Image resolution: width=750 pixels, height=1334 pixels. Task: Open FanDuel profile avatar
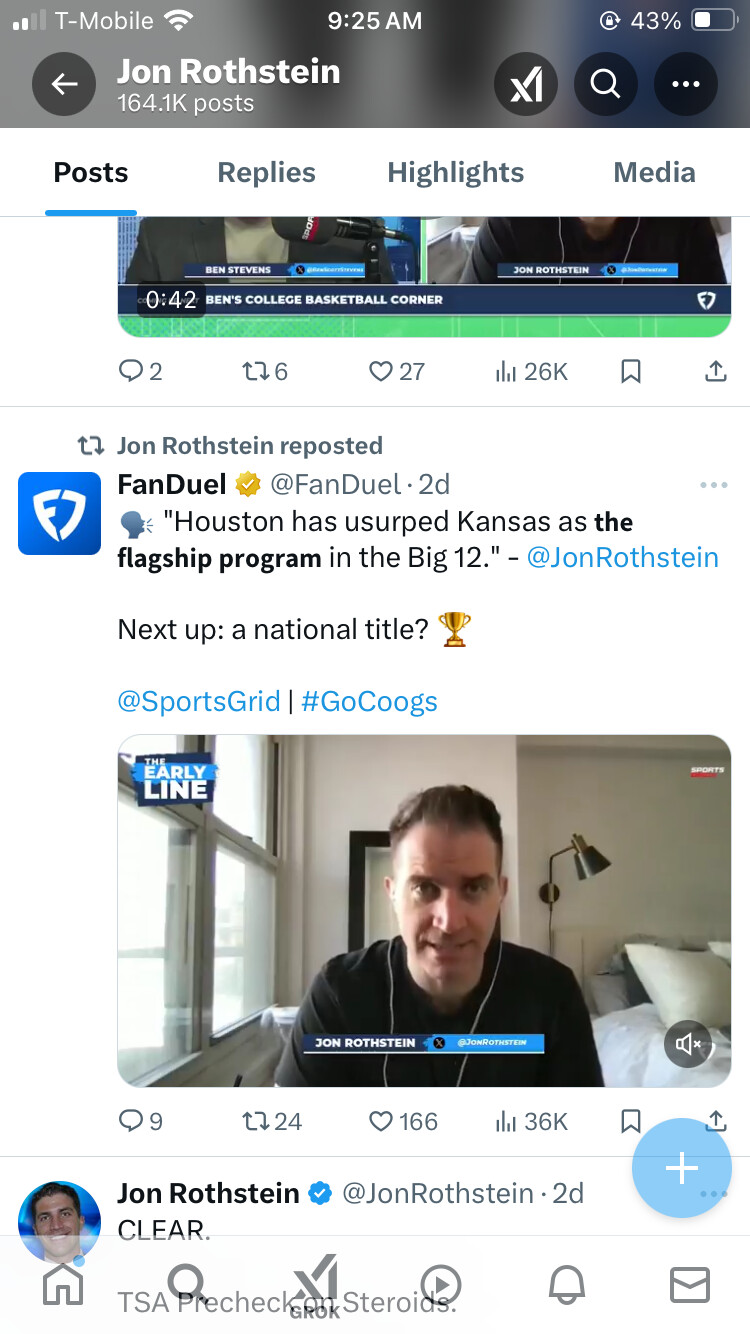(59, 513)
